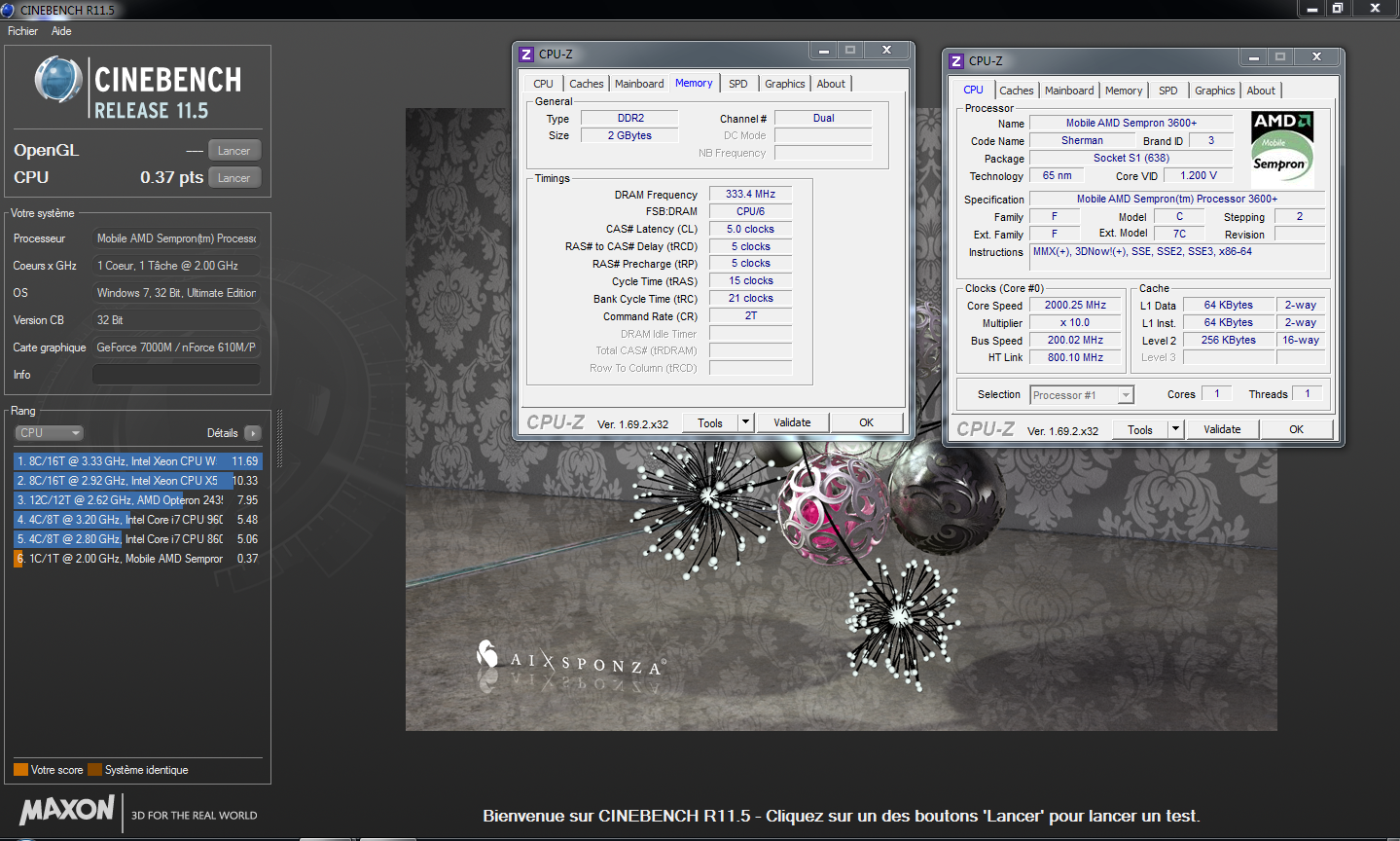Screen dimensions: 1400x841
Task: Switch to Caches tab in Memory CPU-Z window
Action: tap(587, 84)
